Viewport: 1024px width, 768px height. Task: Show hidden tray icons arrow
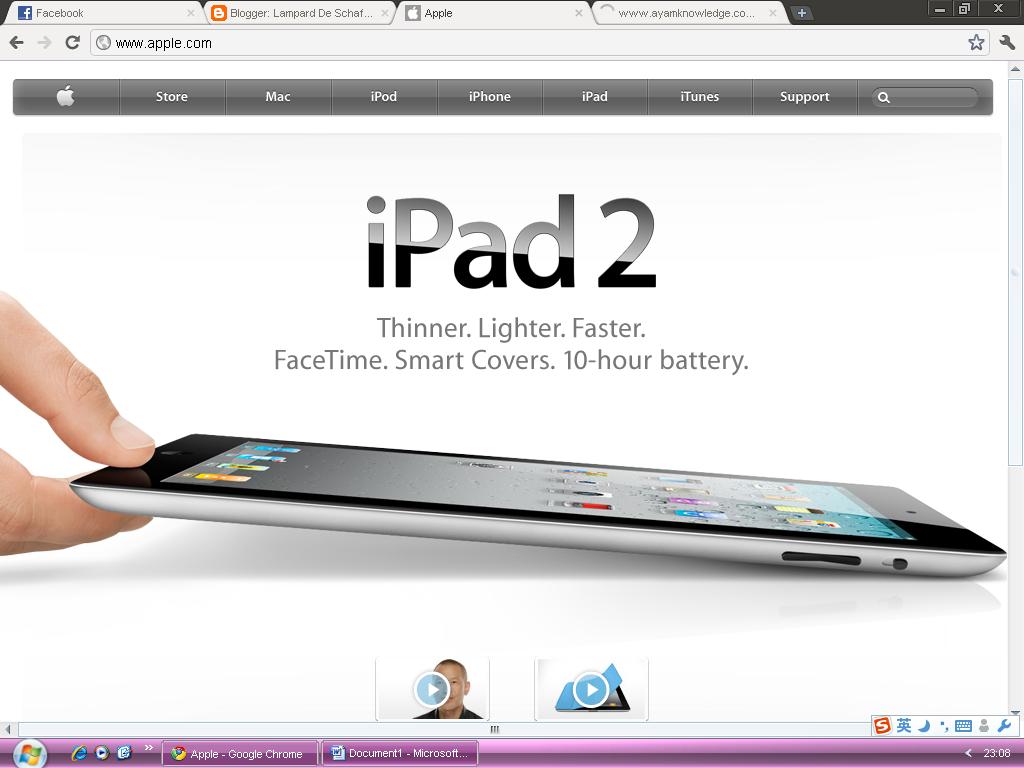(x=968, y=754)
